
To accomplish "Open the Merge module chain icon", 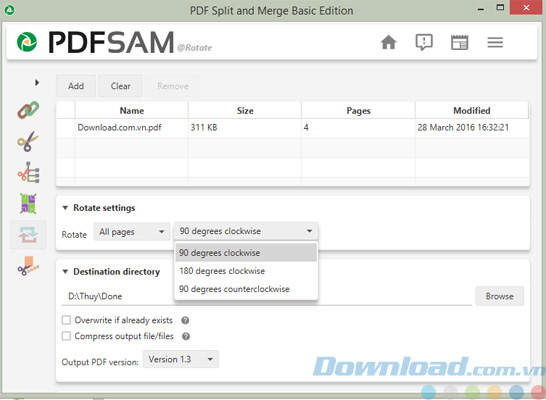I will (x=28, y=110).
